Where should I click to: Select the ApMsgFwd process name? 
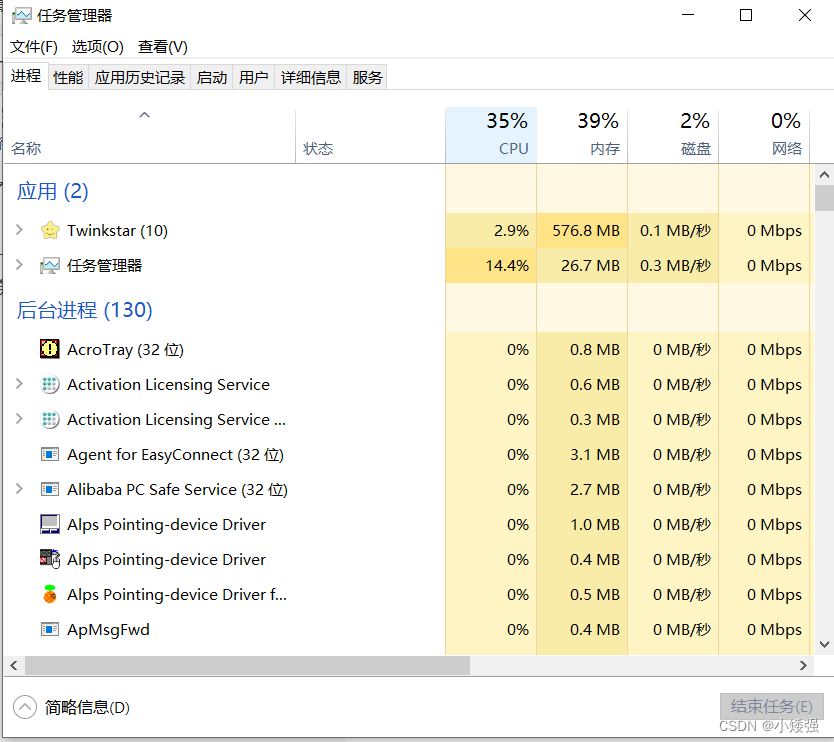coord(108,629)
